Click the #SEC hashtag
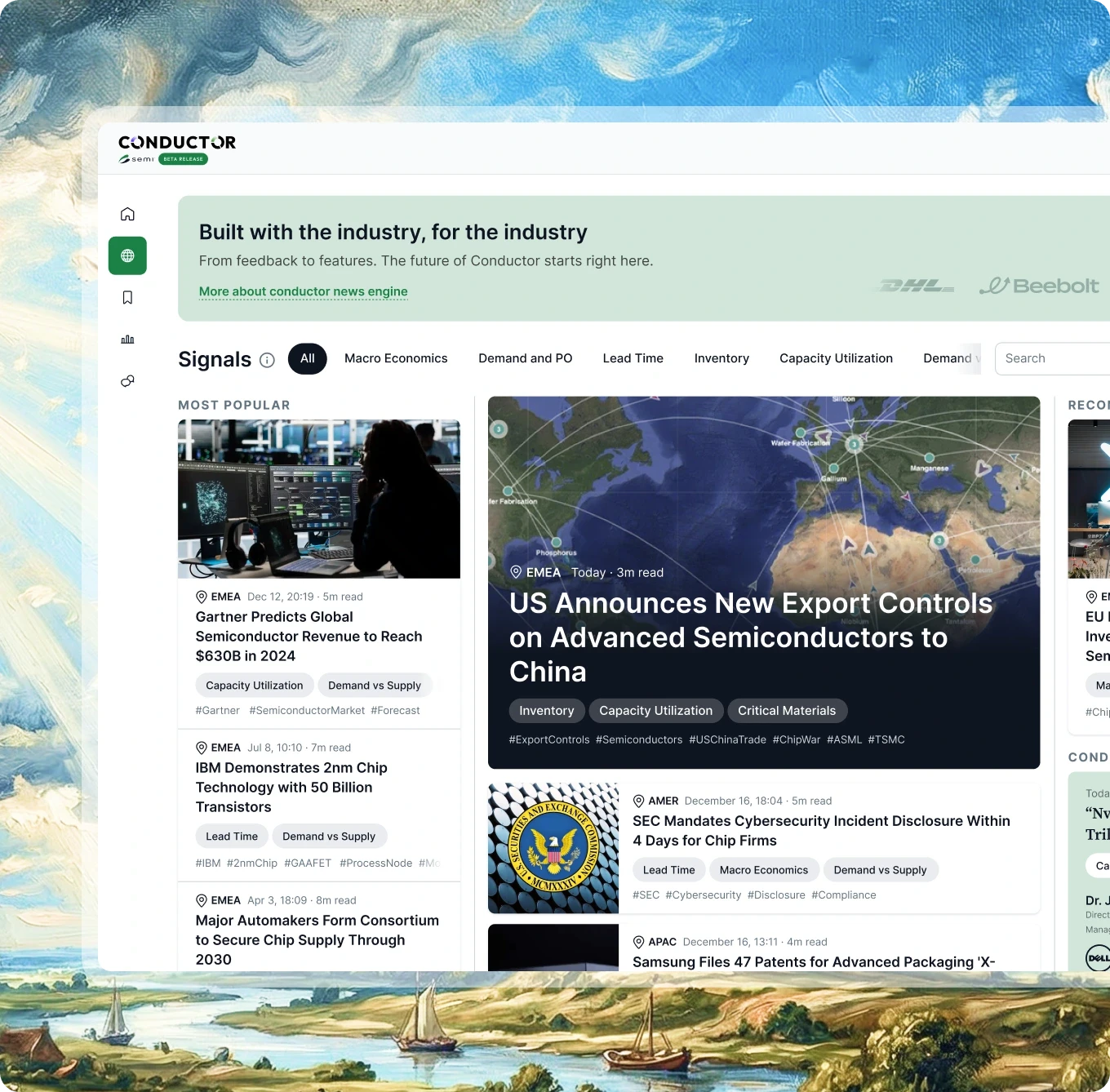Image resolution: width=1110 pixels, height=1092 pixels. (x=646, y=895)
